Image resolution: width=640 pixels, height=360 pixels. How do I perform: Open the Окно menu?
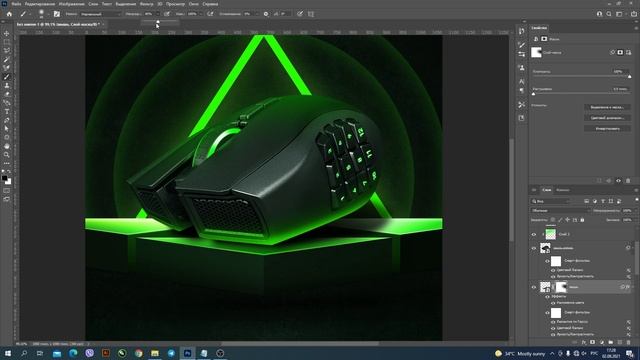[x=193, y=4]
